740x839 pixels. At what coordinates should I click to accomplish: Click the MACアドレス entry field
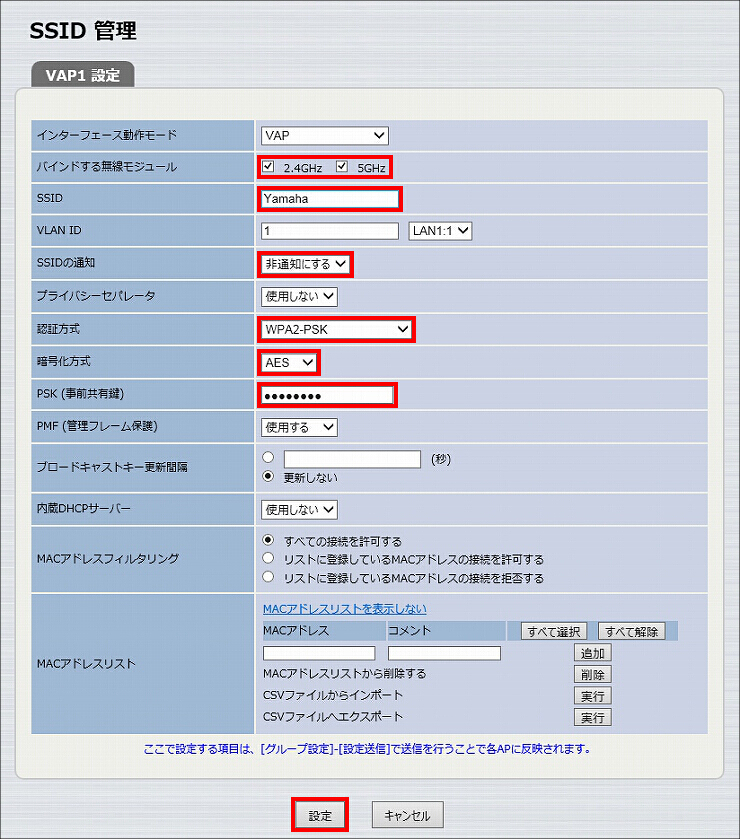pyautogui.click(x=319, y=653)
